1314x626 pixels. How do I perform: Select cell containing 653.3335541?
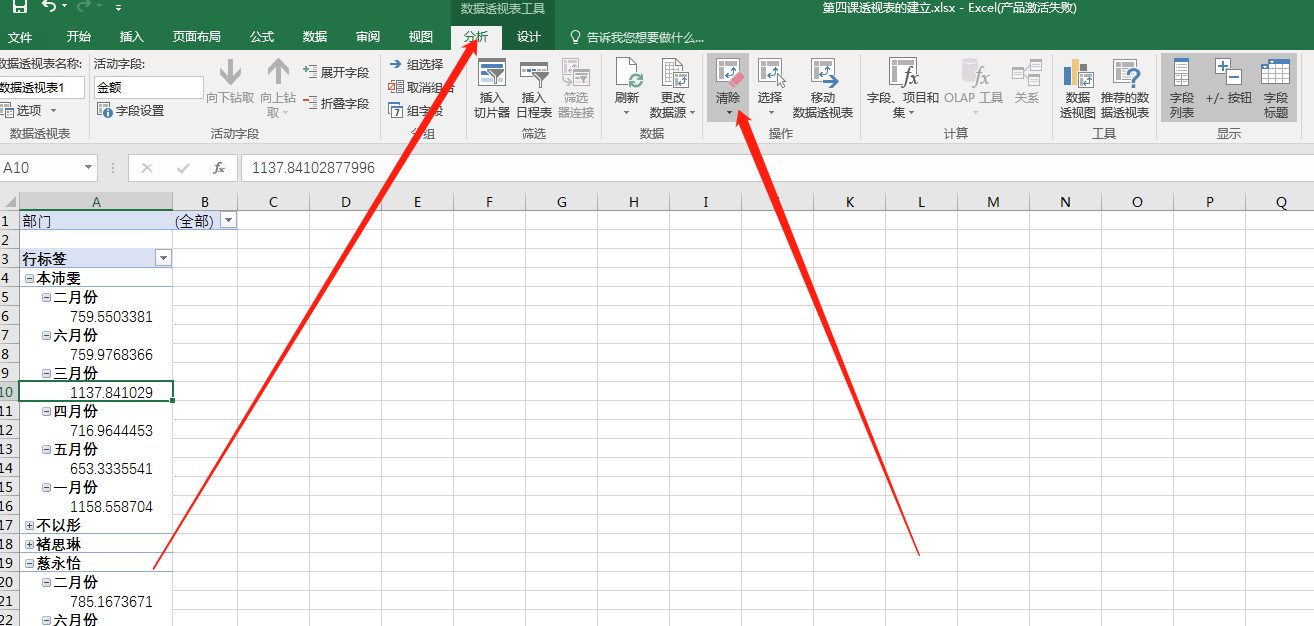tap(96, 469)
